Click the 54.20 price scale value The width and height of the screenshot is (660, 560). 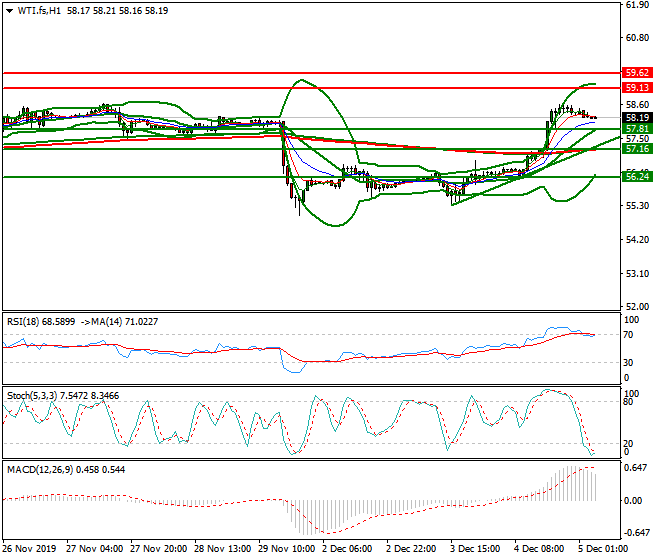coord(637,240)
